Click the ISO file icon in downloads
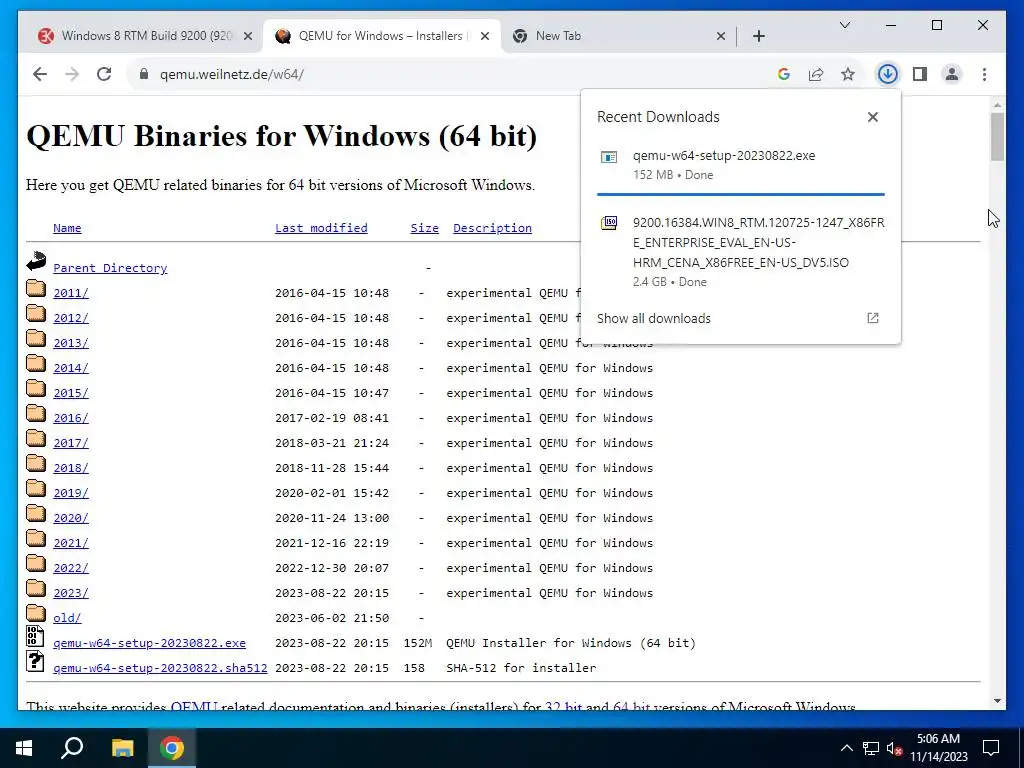 [609, 223]
